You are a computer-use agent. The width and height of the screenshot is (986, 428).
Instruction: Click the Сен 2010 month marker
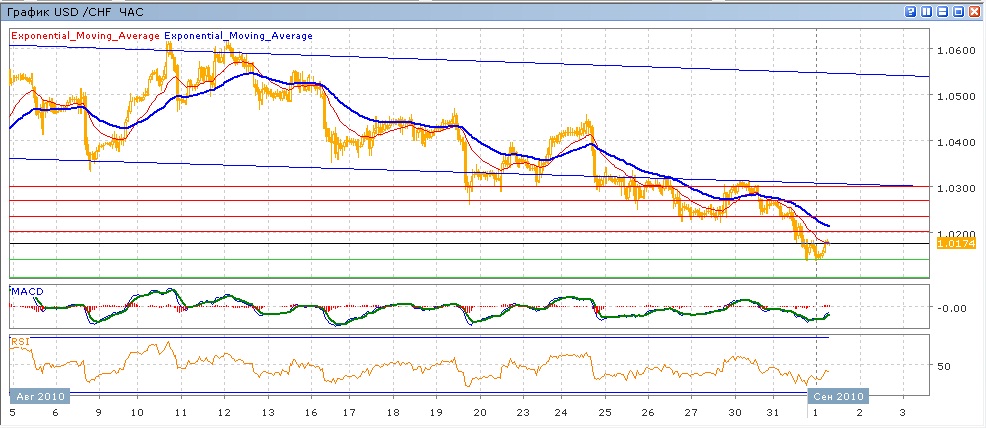coord(838,397)
